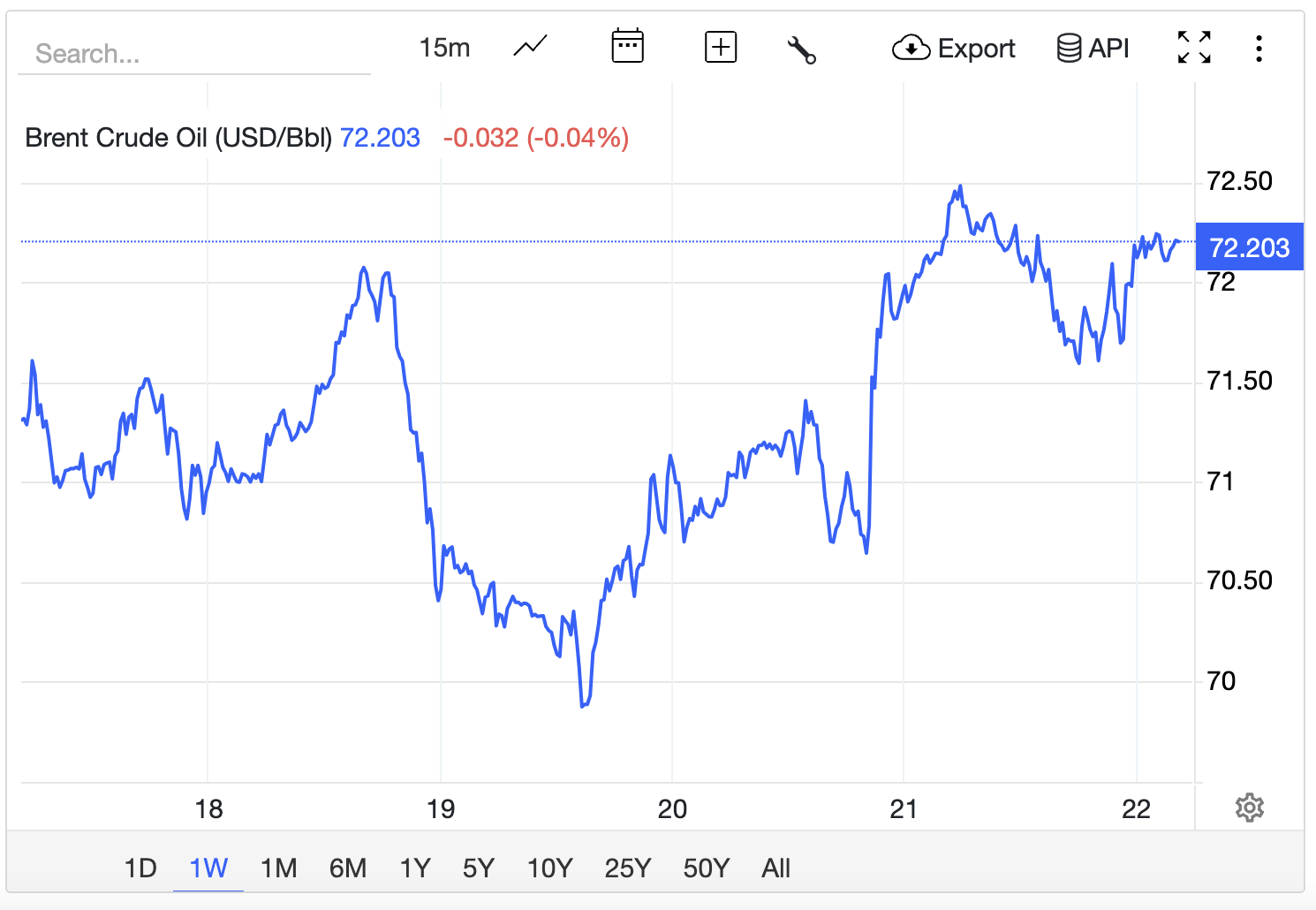The height and width of the screenshot is (910, 1316).
Task: Select the 50Y time range
Action: 706,868
